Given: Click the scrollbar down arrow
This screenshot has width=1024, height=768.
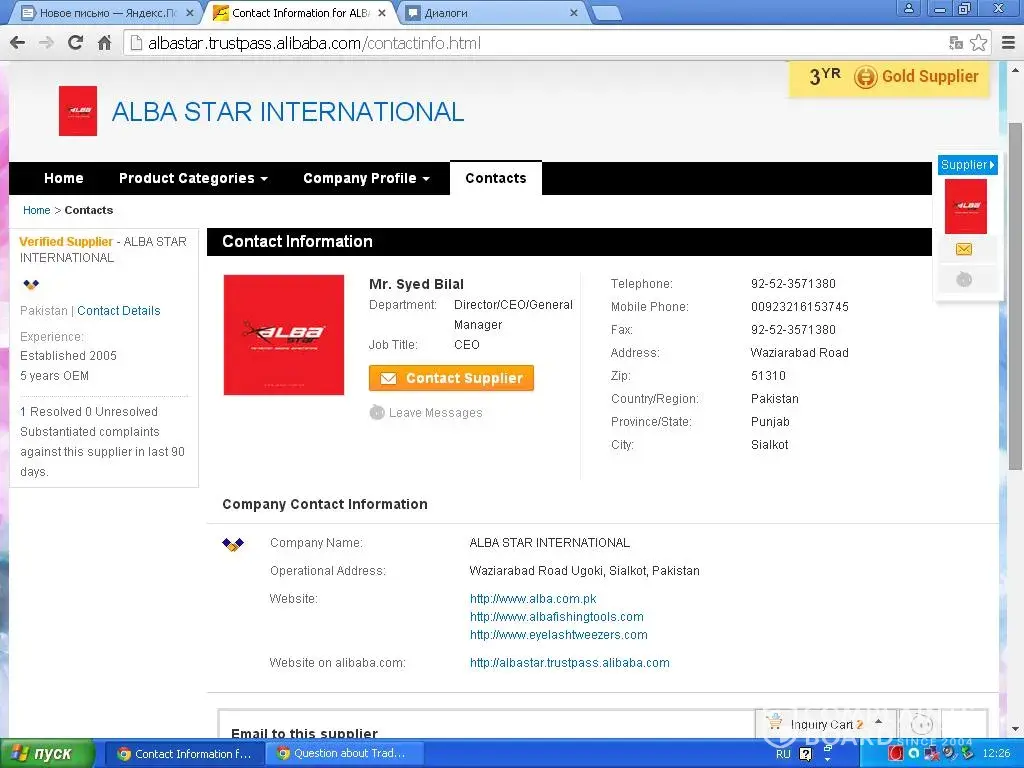Looking at the screenshot, I should [1015, 728].
